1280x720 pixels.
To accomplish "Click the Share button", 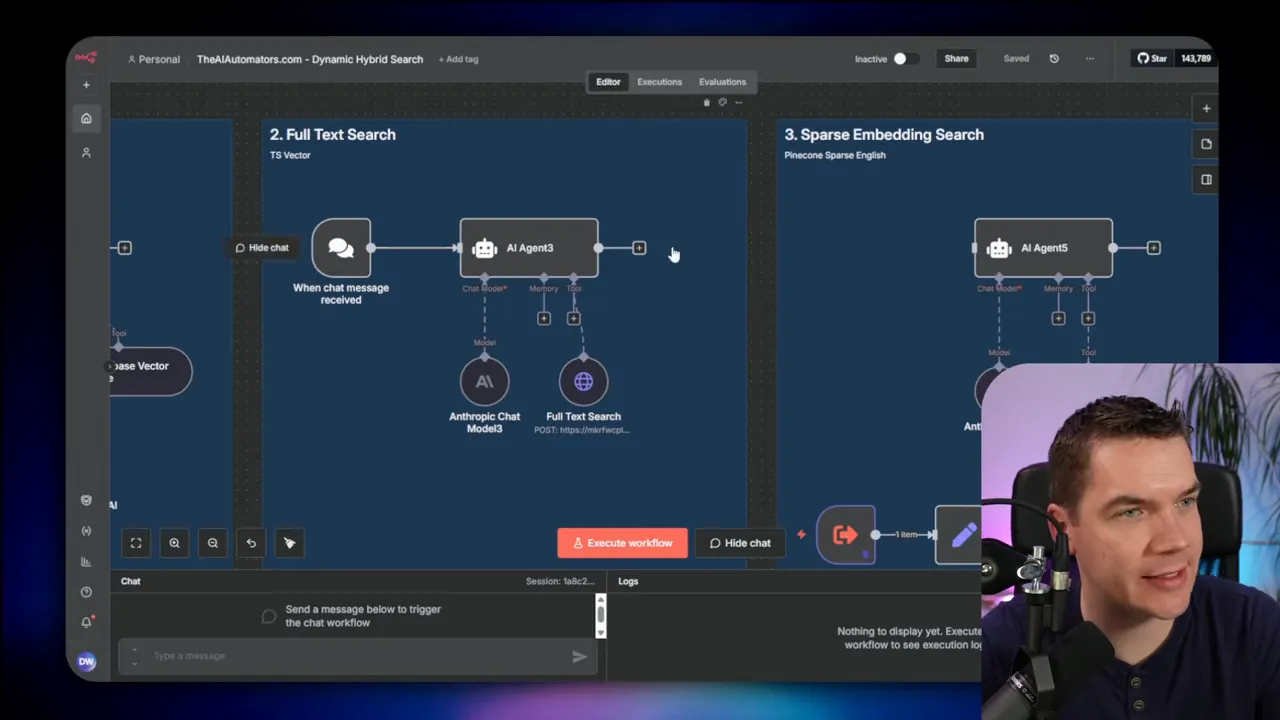I will pos(956,59).
